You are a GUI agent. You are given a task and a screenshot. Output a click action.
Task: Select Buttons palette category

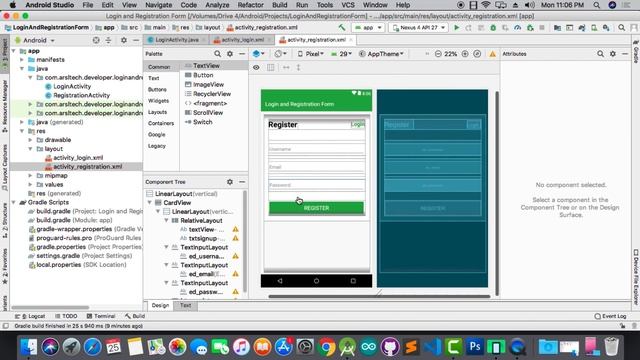click(x=157, y=89)
